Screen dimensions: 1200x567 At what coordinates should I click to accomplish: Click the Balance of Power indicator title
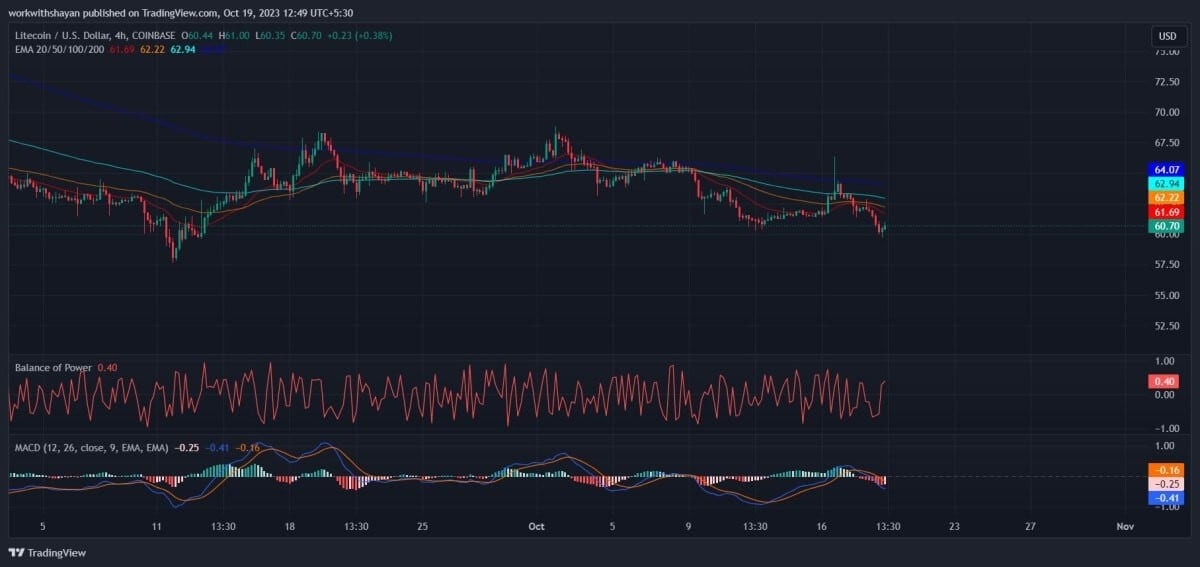click(53, 368)
